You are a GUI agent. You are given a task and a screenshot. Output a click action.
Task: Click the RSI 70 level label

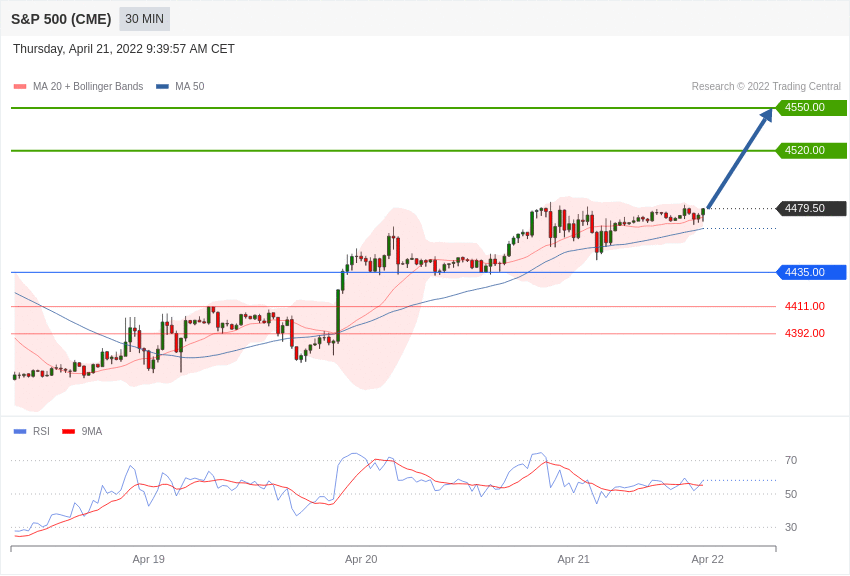point(791,460)
